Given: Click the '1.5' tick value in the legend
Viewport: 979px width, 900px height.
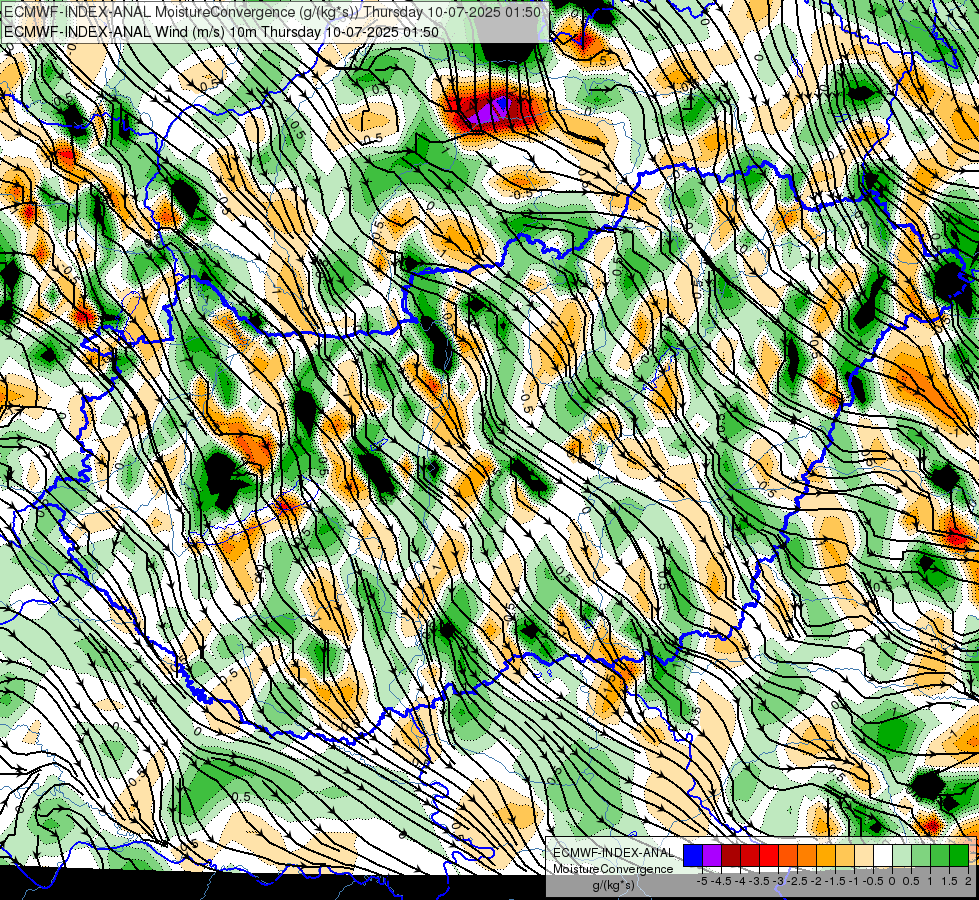Looking at the screenshot, I should (950, 881).
